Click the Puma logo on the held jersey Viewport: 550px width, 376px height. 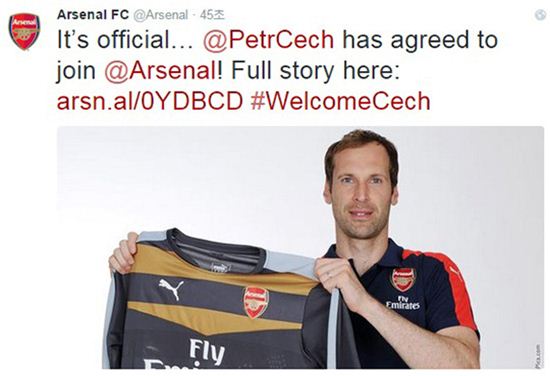click(171, 288)
